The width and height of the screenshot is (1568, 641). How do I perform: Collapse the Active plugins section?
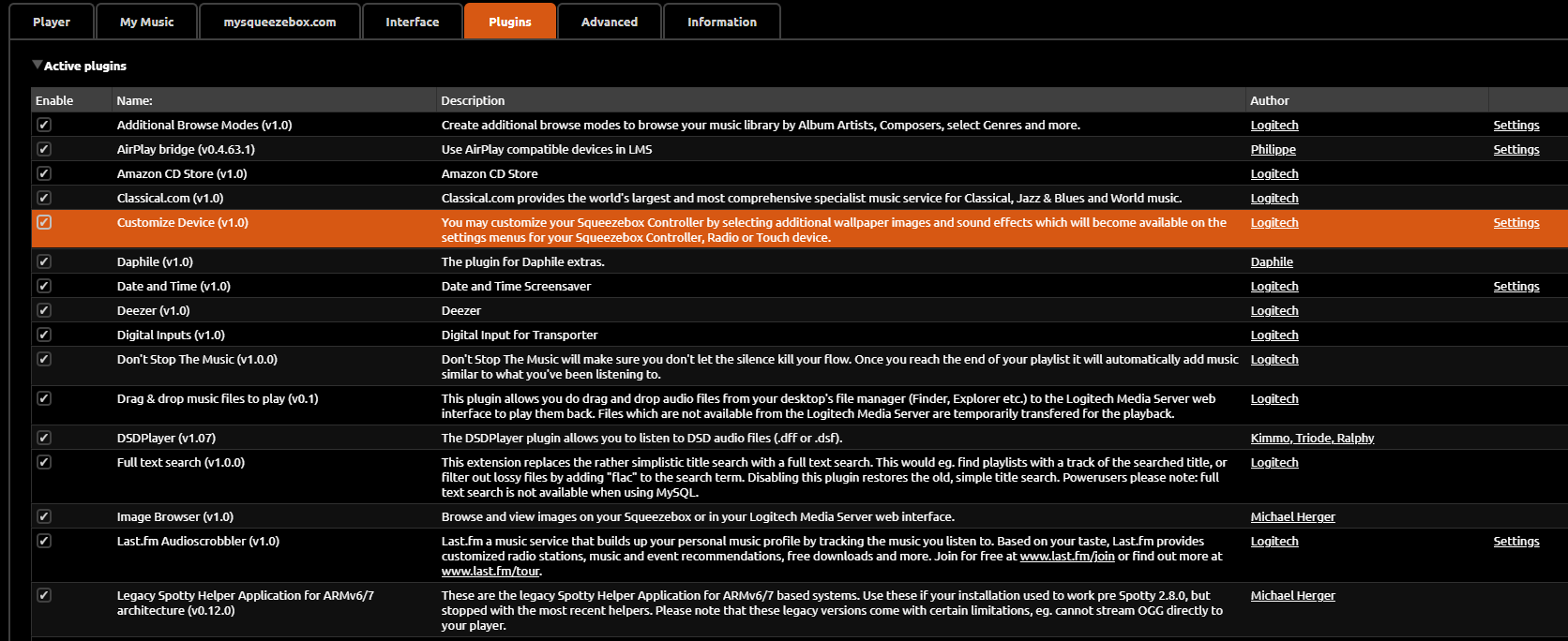tap(38, 65)
